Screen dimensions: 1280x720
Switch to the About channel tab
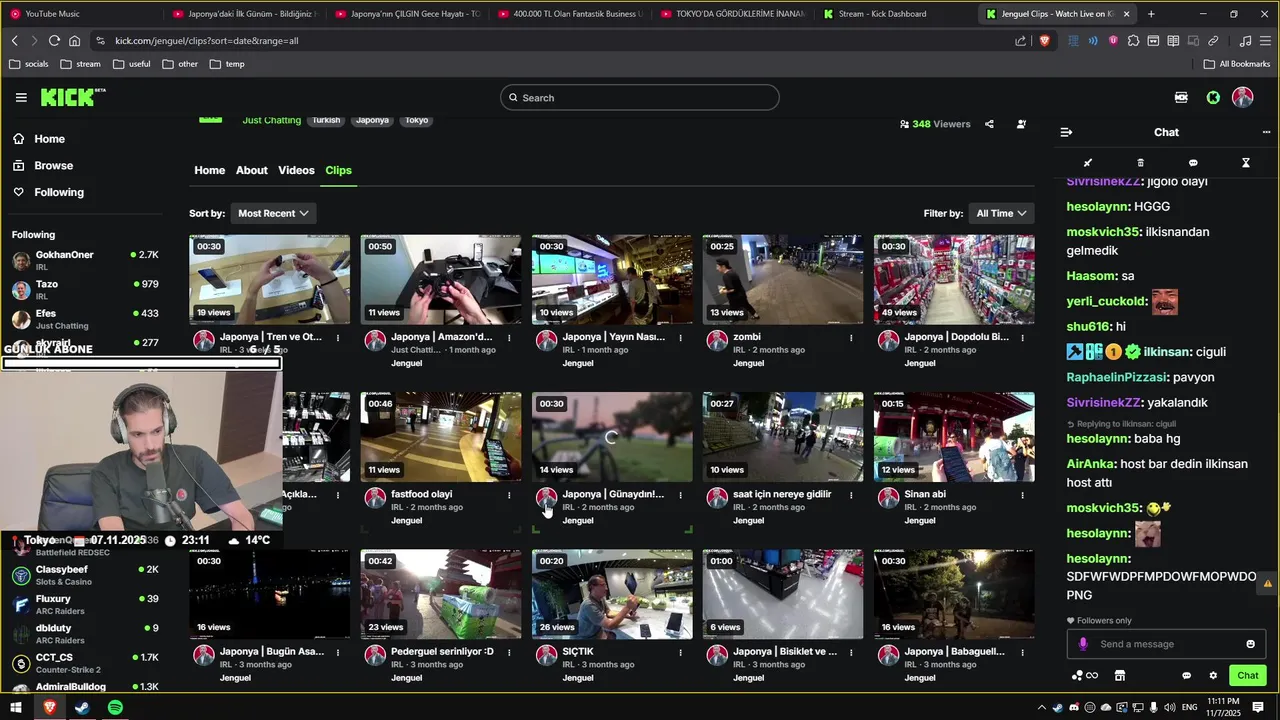pyautogui.click(x=252, y=170)
